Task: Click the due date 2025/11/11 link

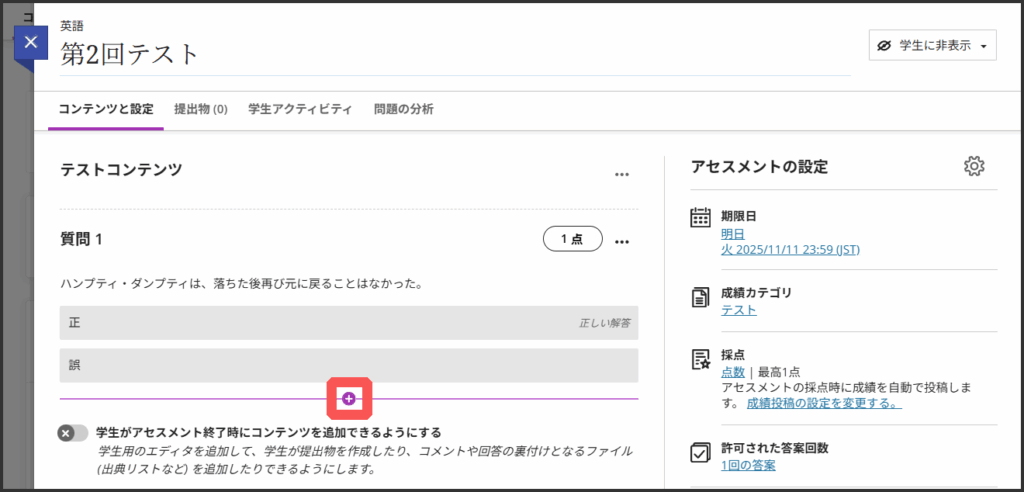Action: coord(790,249)
